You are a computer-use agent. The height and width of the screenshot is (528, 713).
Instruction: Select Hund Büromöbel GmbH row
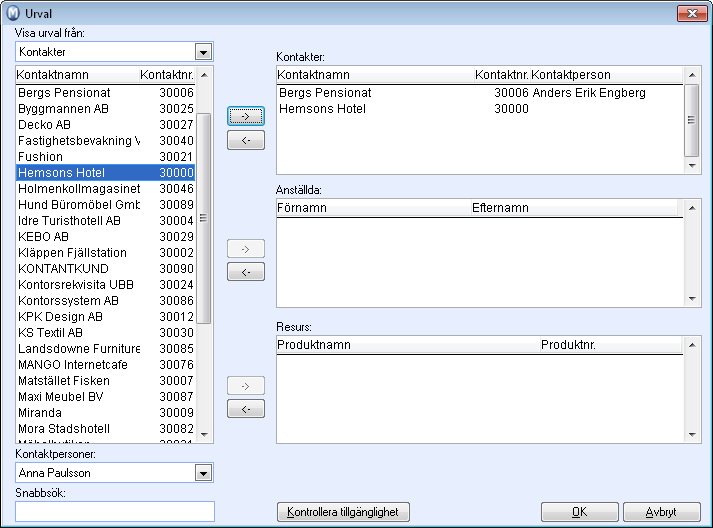(x=105, y=205)
